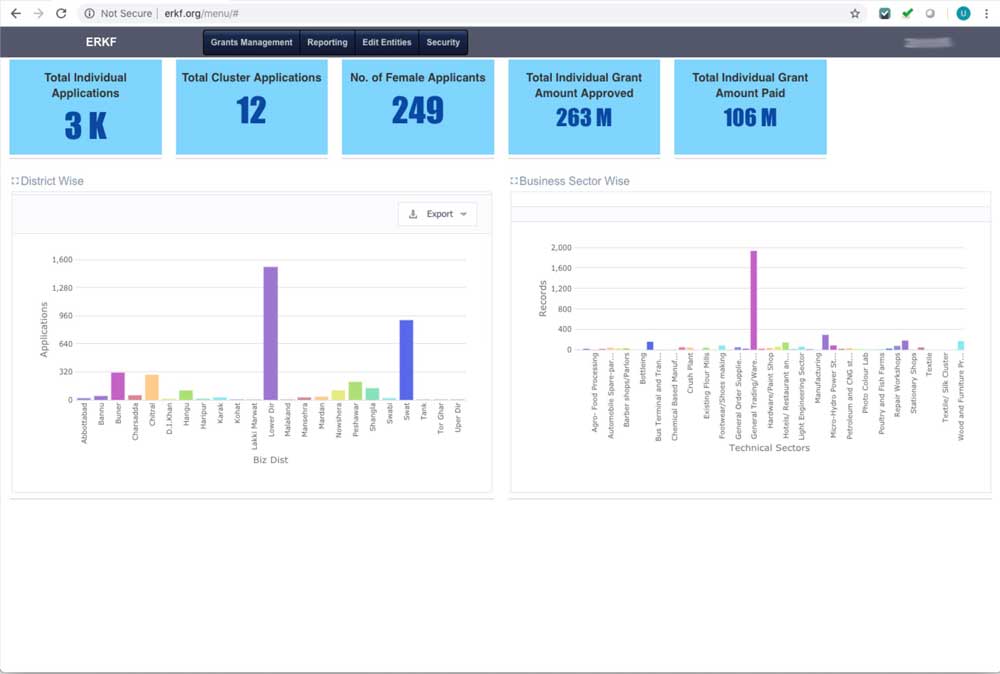The width and height of the screenshot is (1000, 674).
Task: Open the Grants Management menu
Action: click(x=251, y=42)
